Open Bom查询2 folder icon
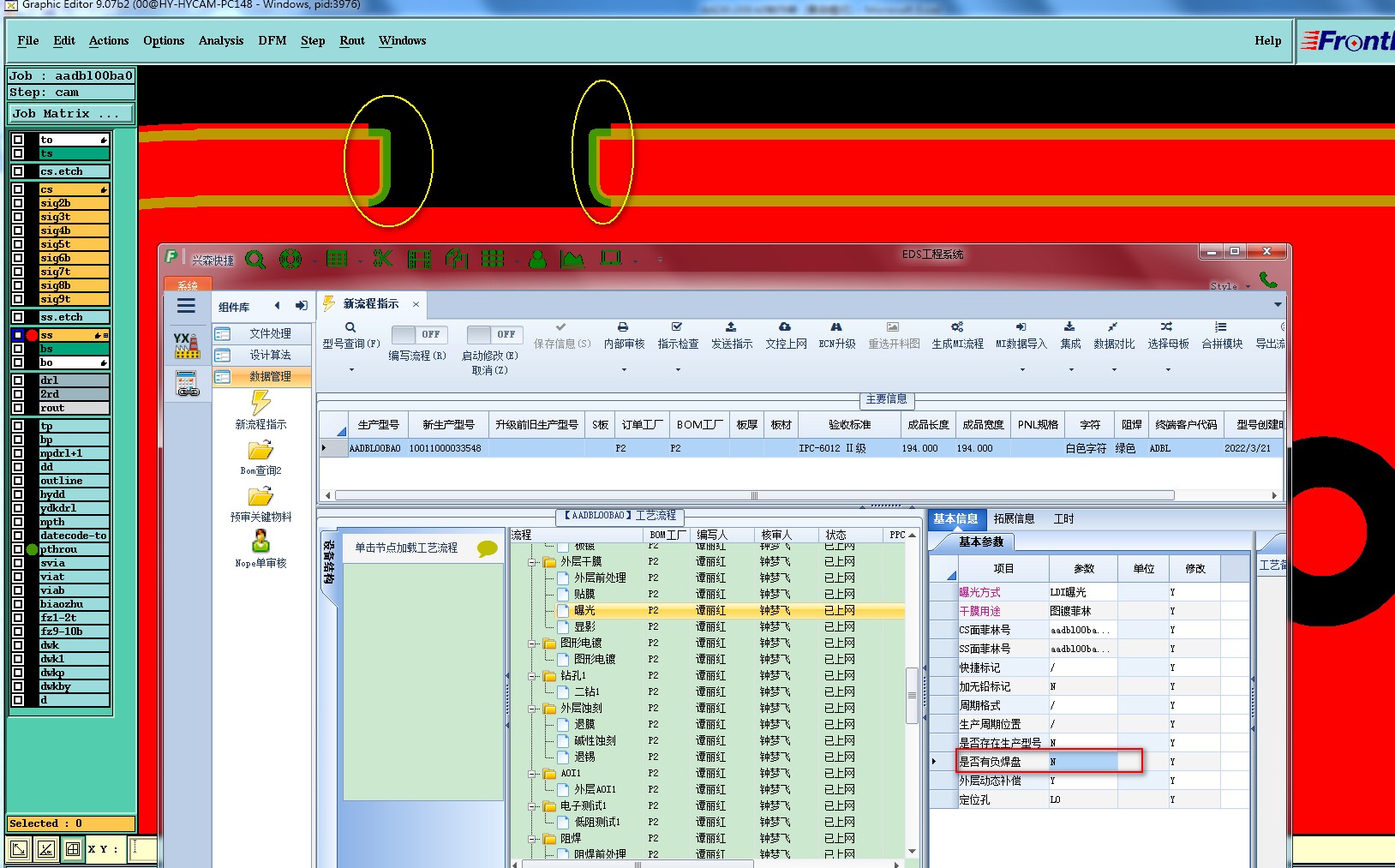 pos(260,451)
